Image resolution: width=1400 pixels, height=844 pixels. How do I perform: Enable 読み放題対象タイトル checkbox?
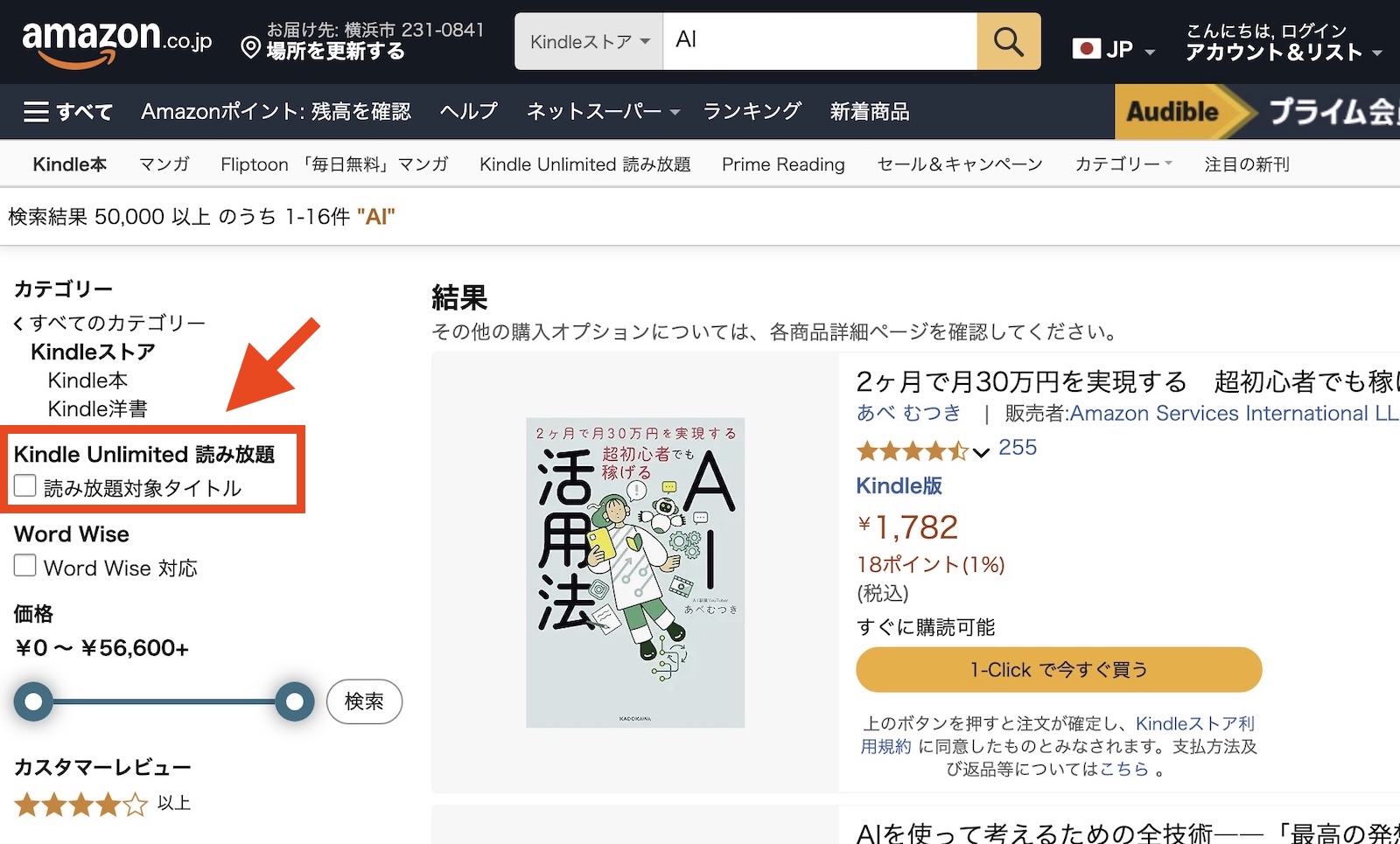(25, 486)
